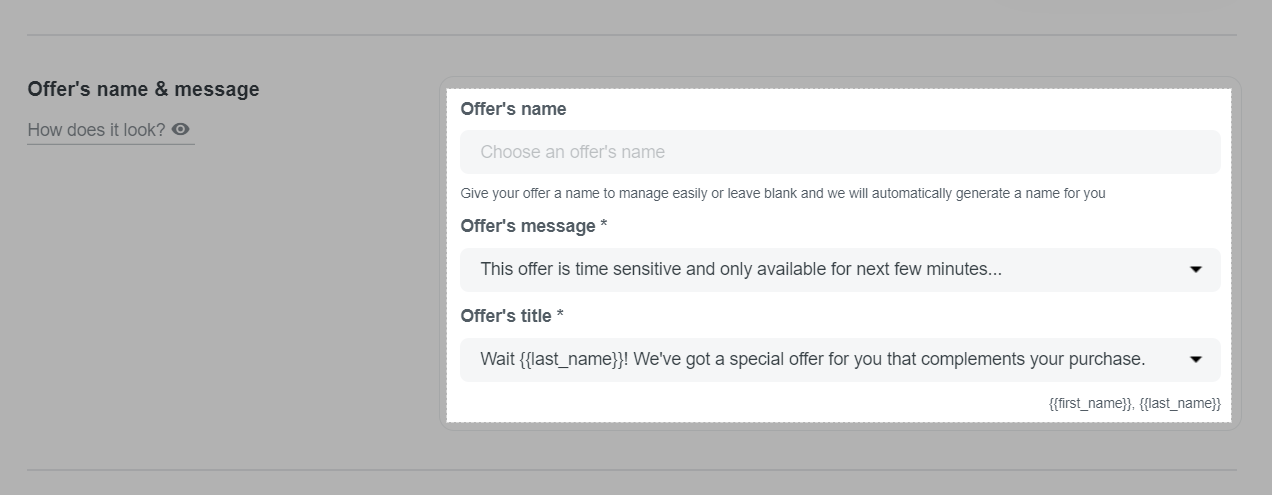Screen dimensions: 1272x495
Task: Click the helper text about auto-generated offer names
Action: pyautogui.click(x=782, y=193)
